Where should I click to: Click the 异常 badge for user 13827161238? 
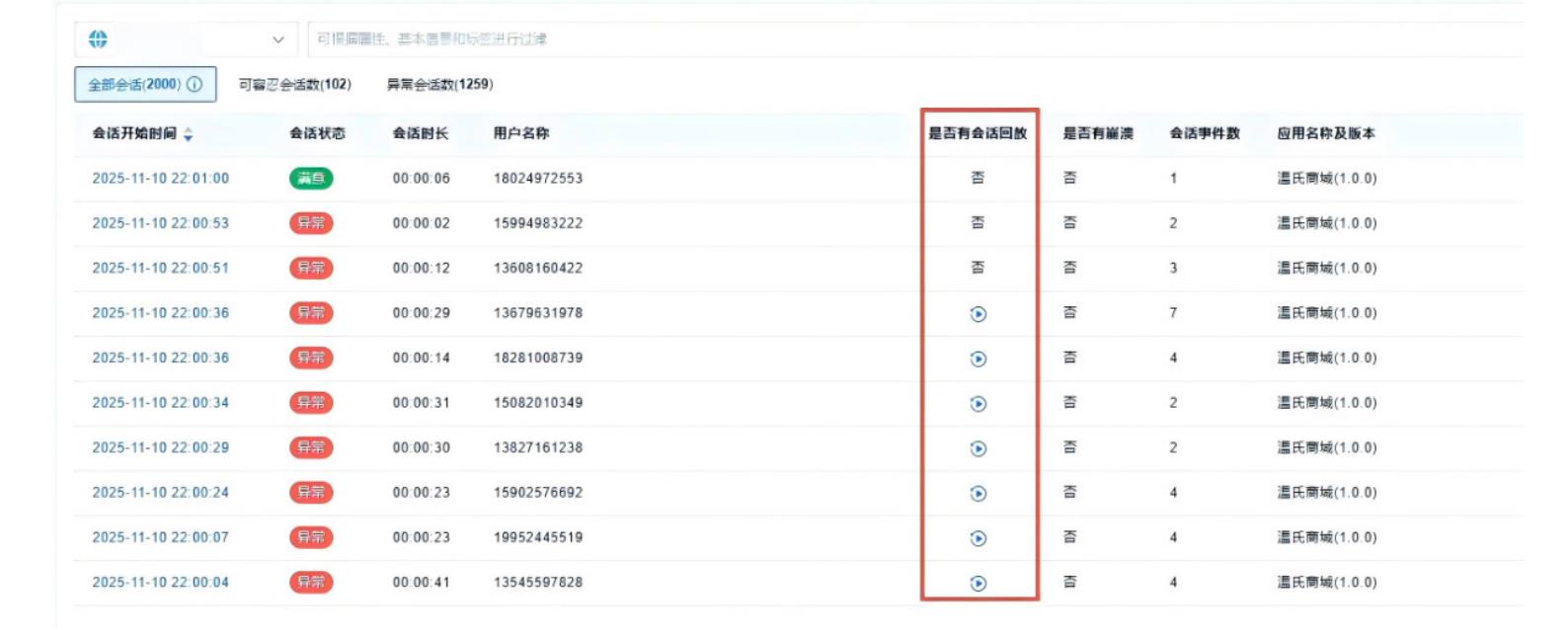pyautogui.click(x=311, y=447)
